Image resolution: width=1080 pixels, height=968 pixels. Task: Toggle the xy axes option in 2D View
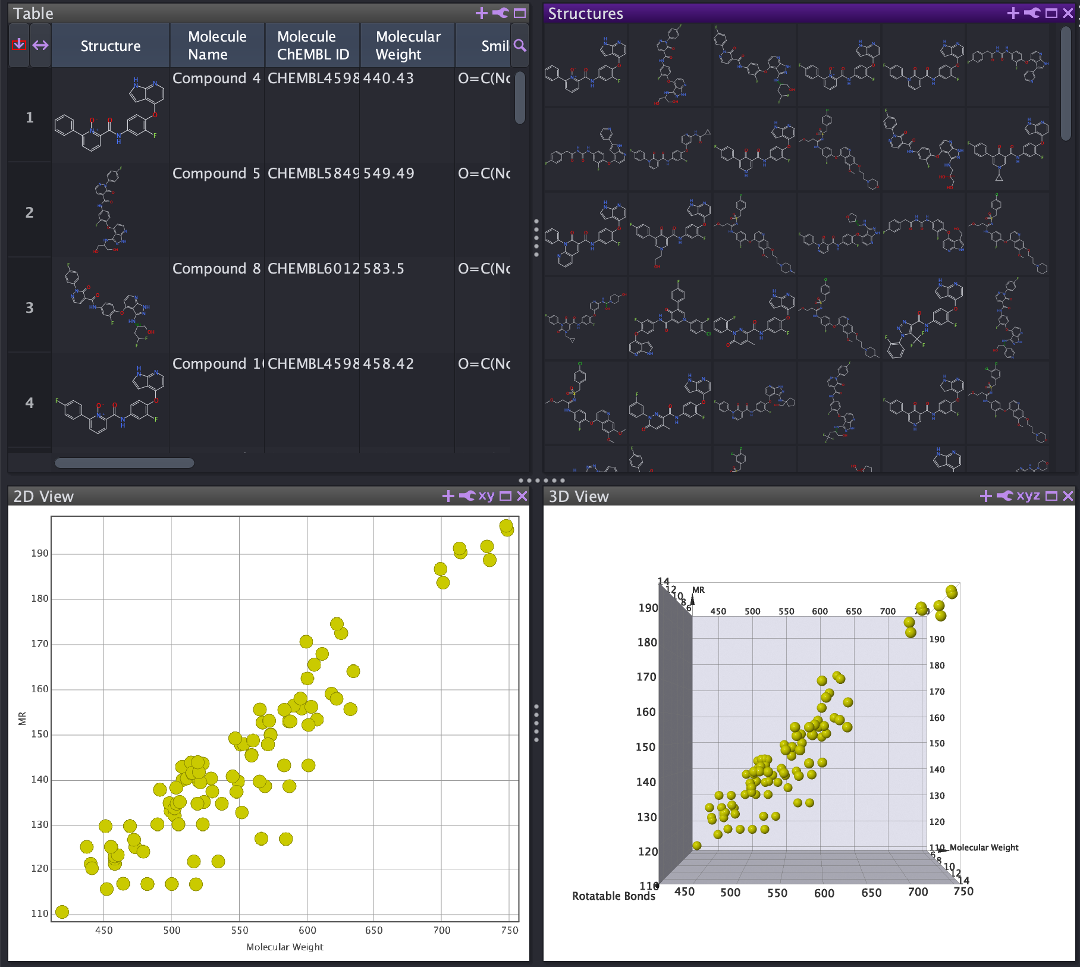pos(487,496)
